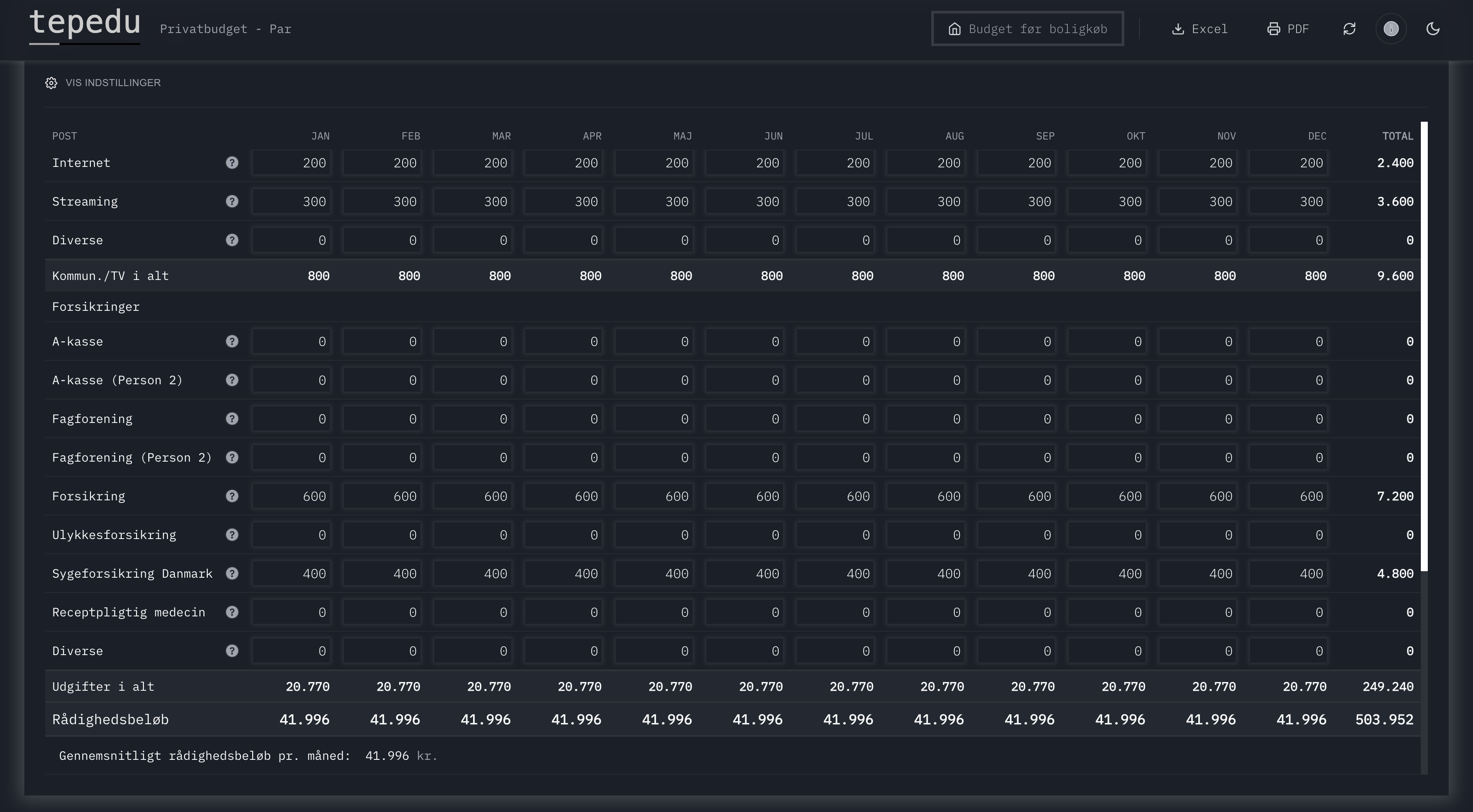Screen dimensions: 1473x812
Task: Edit the Internet amount for JAN
Action: [292, 163]
